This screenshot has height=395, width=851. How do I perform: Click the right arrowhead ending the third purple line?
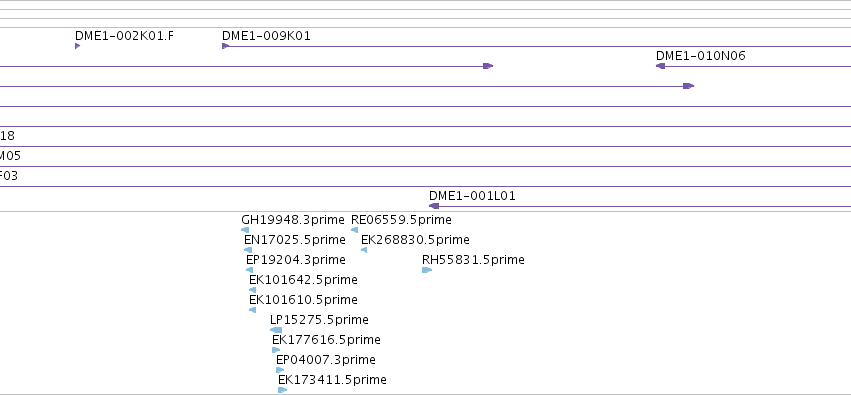(689, 86)
